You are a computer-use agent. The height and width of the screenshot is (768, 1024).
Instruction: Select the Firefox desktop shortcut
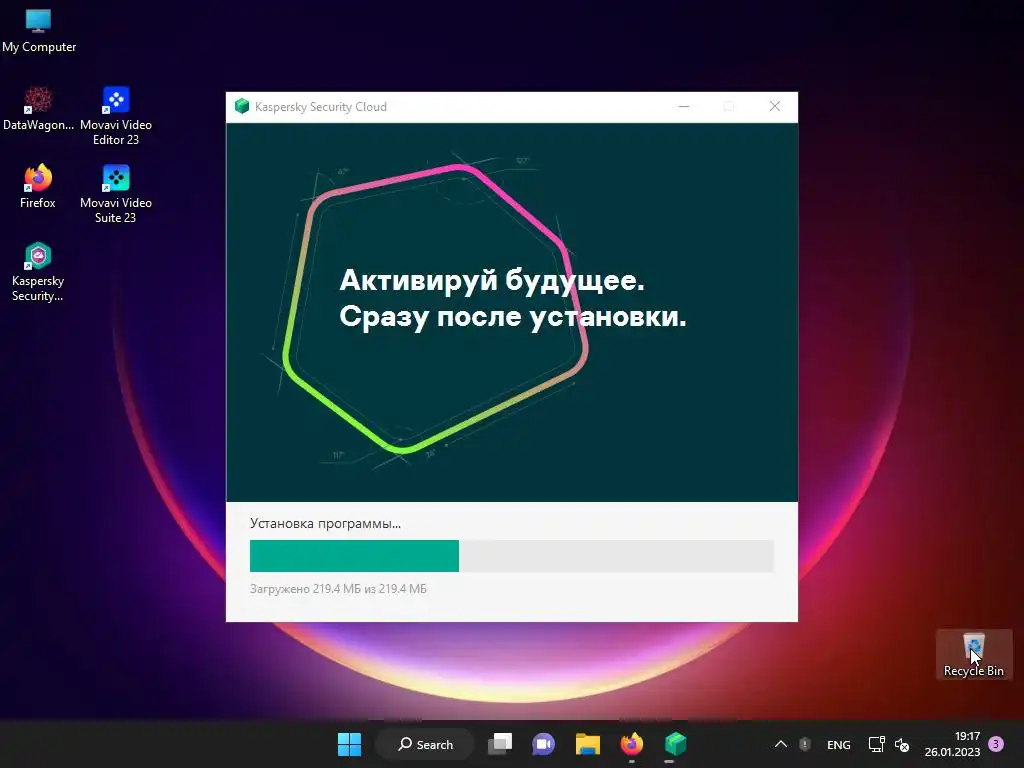click(38, 187)
